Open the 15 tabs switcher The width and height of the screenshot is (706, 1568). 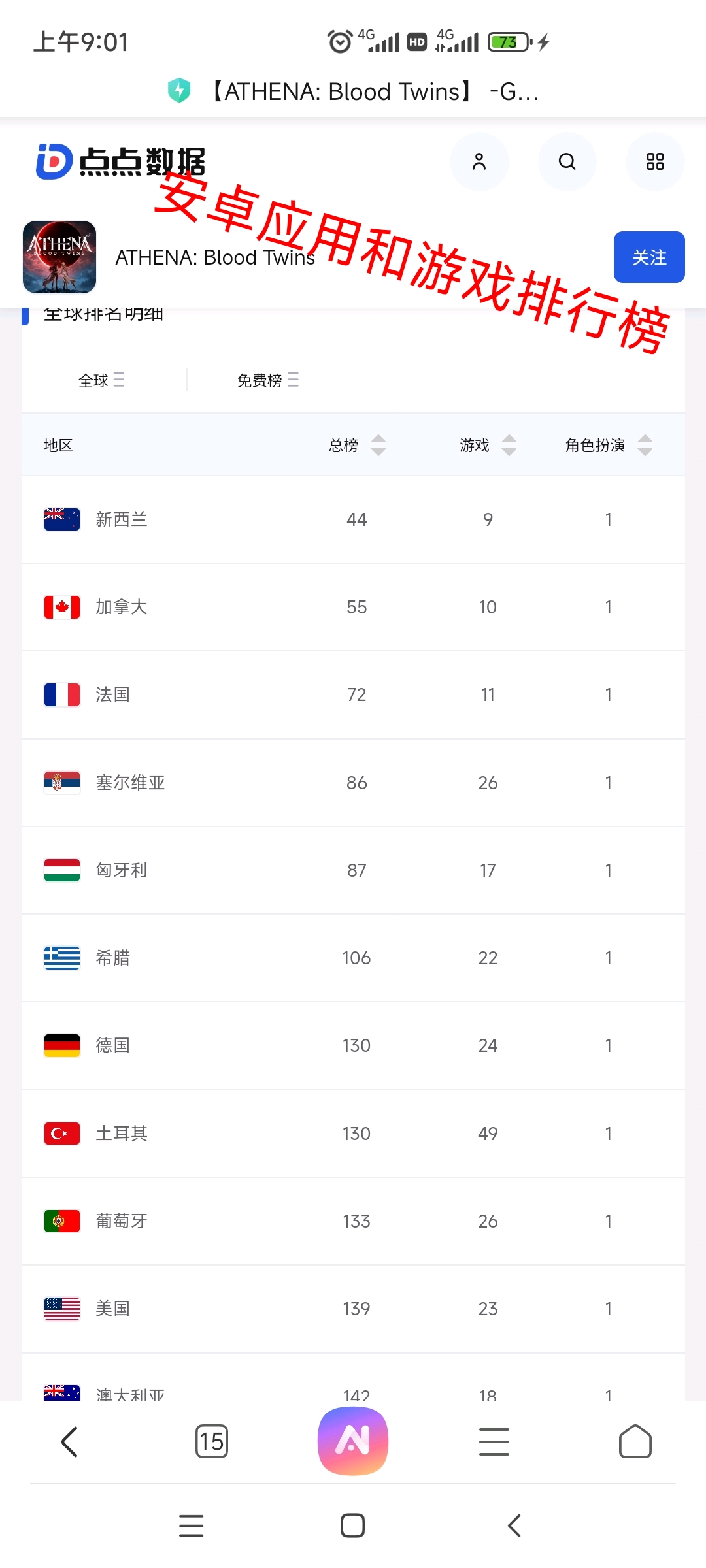point(212,1441)
